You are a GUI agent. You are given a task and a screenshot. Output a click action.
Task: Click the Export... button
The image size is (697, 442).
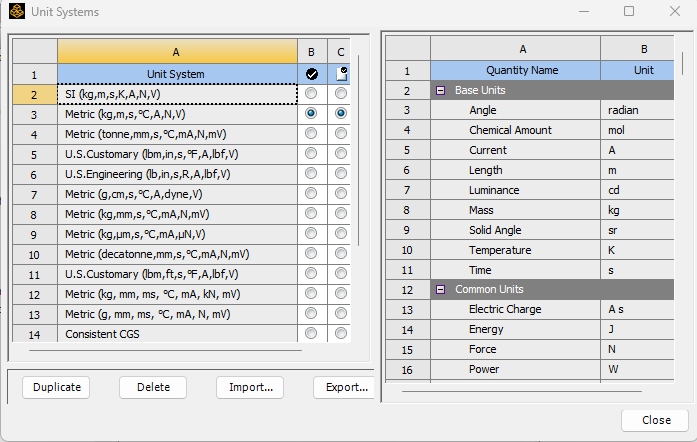(344, 387)
